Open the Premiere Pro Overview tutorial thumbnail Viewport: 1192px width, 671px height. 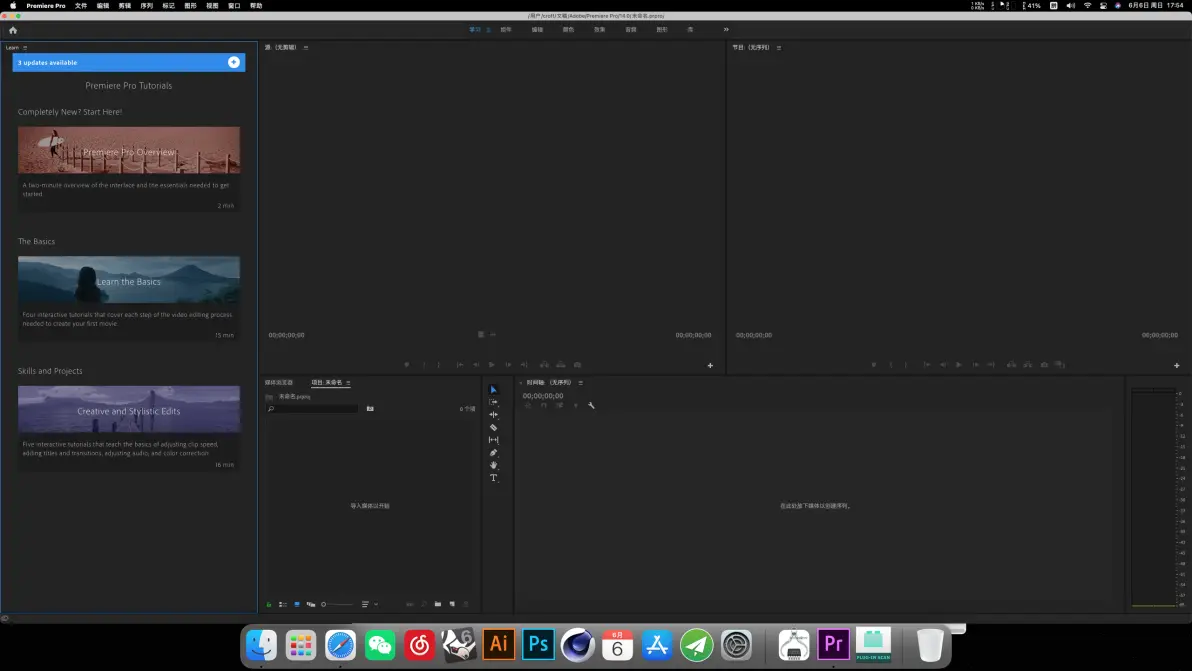[128, 150]
